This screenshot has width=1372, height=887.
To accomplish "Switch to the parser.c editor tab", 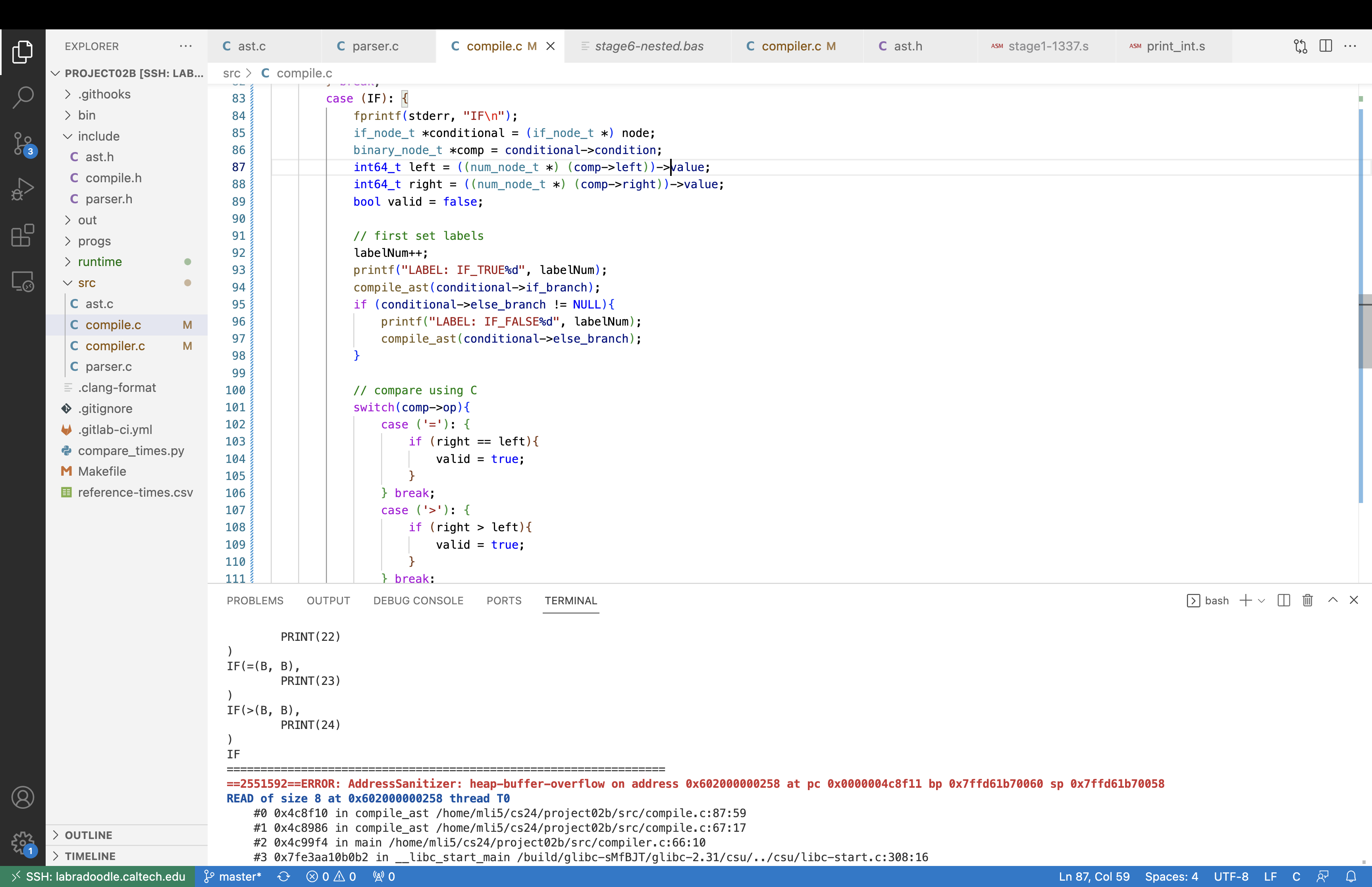I will [x=375, y=46].
